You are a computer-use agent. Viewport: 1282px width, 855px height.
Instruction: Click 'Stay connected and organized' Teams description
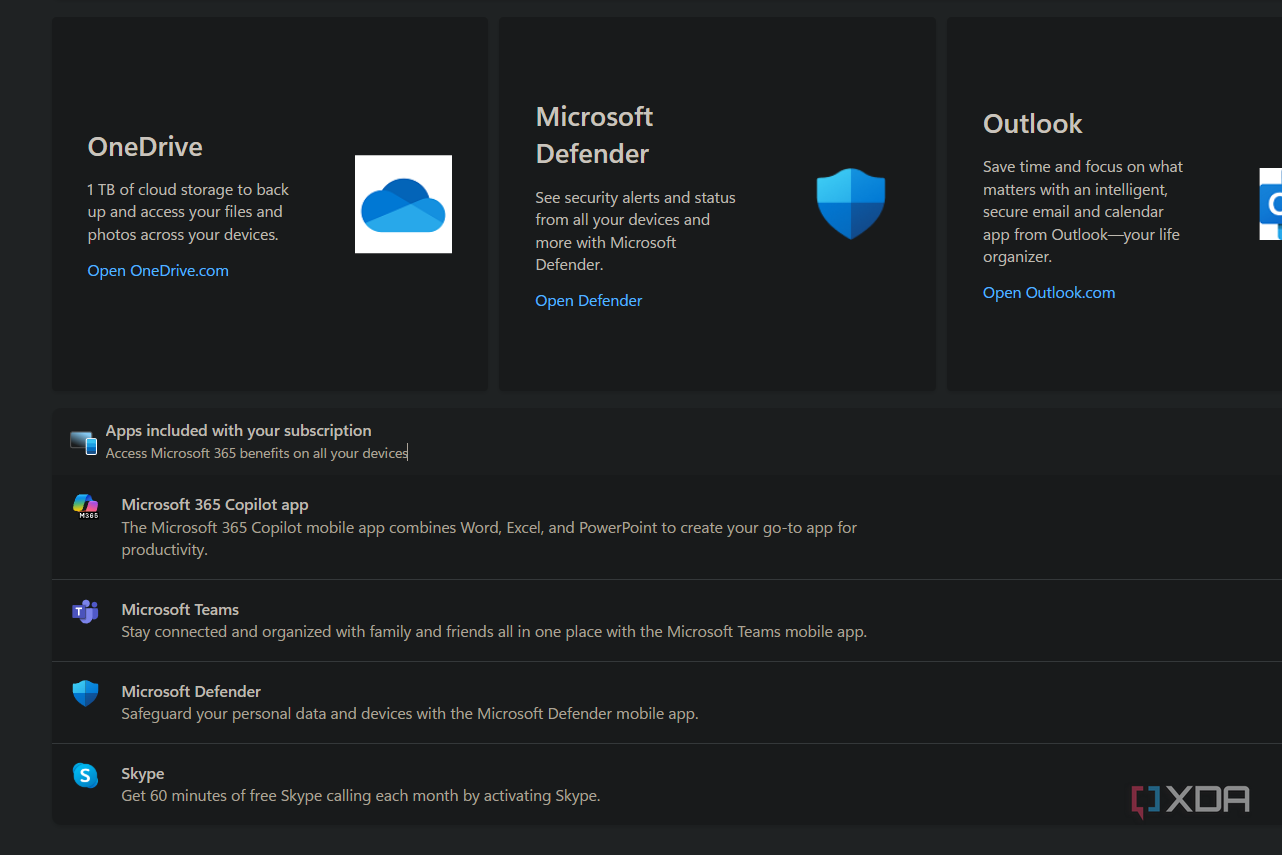pos(494,632)
